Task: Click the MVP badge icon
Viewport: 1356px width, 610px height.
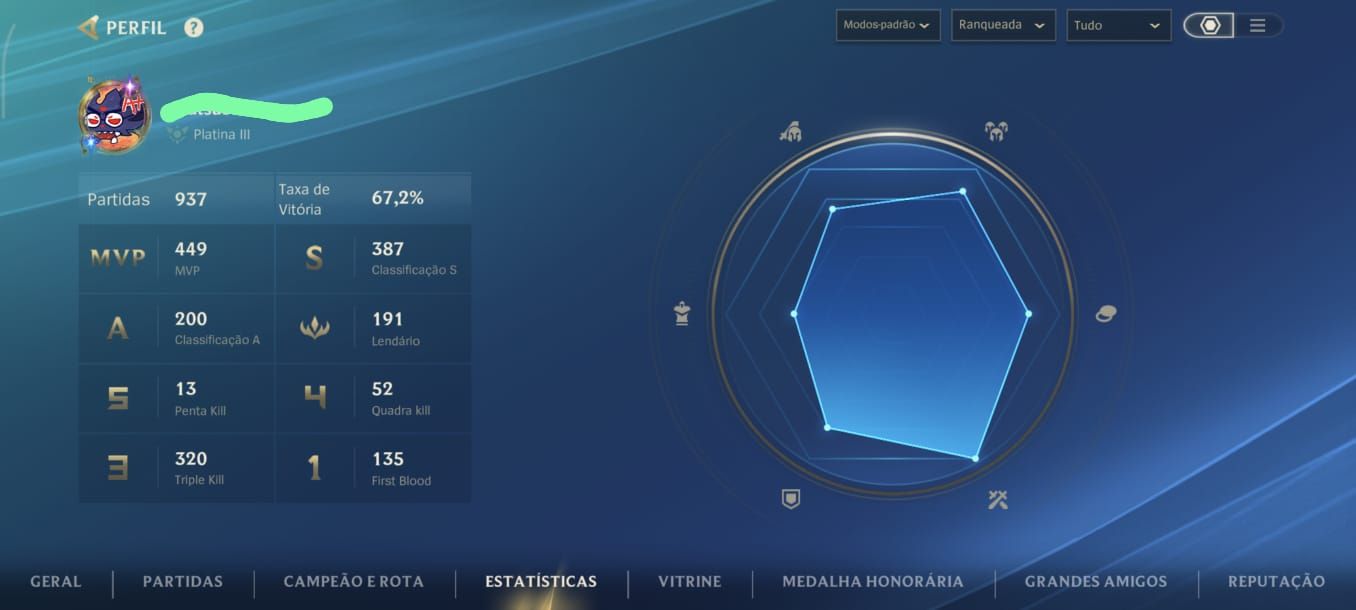Action: (118, 258)
